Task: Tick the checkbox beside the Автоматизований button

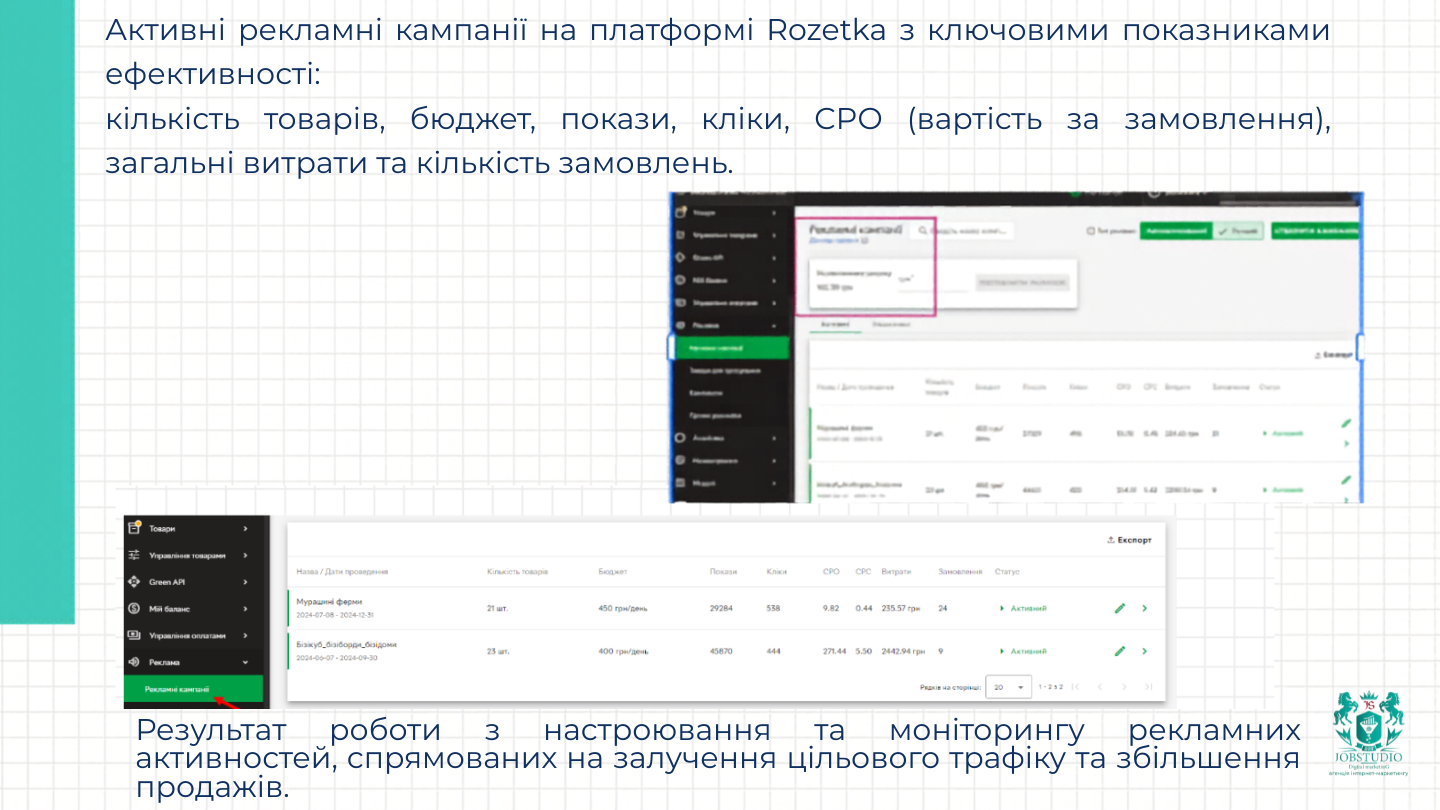Action: pyautogui.click(x=1090, y=231)
